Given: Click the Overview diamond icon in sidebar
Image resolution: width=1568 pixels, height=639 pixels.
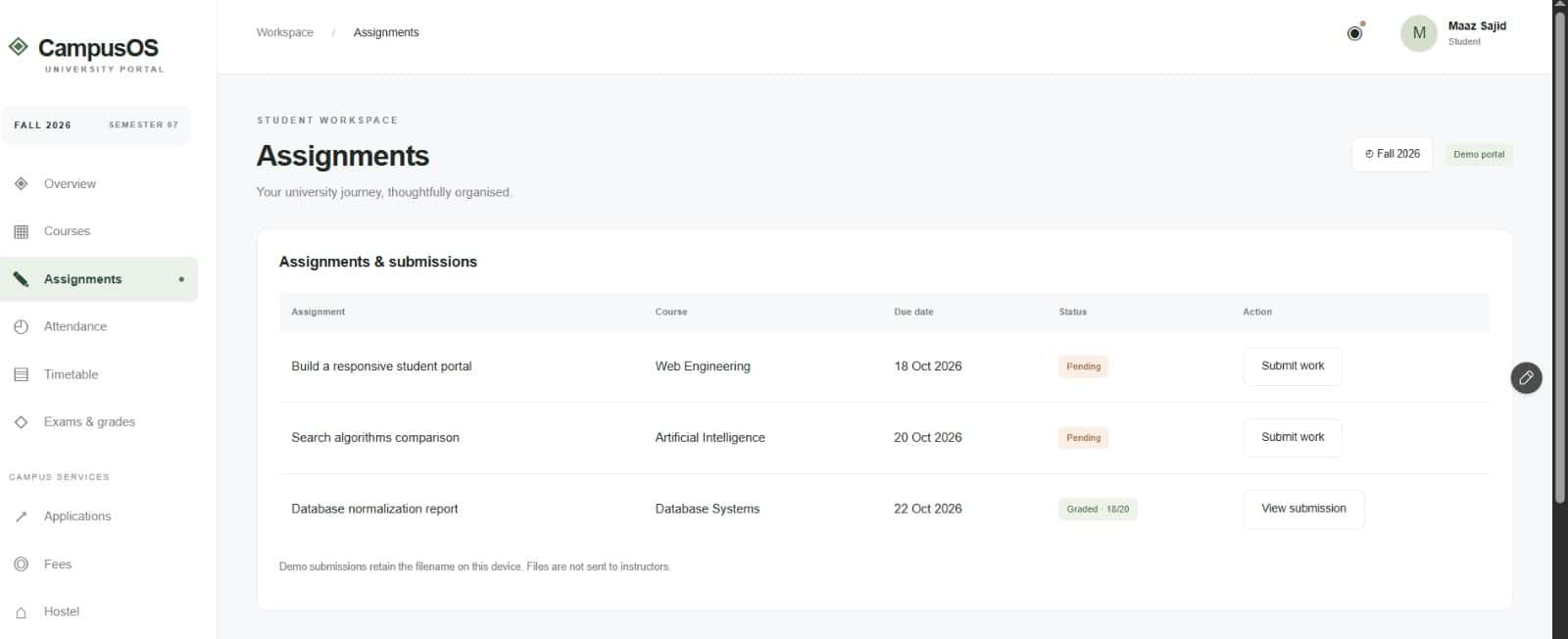Looking at the screenshot, I should (22, 183).
